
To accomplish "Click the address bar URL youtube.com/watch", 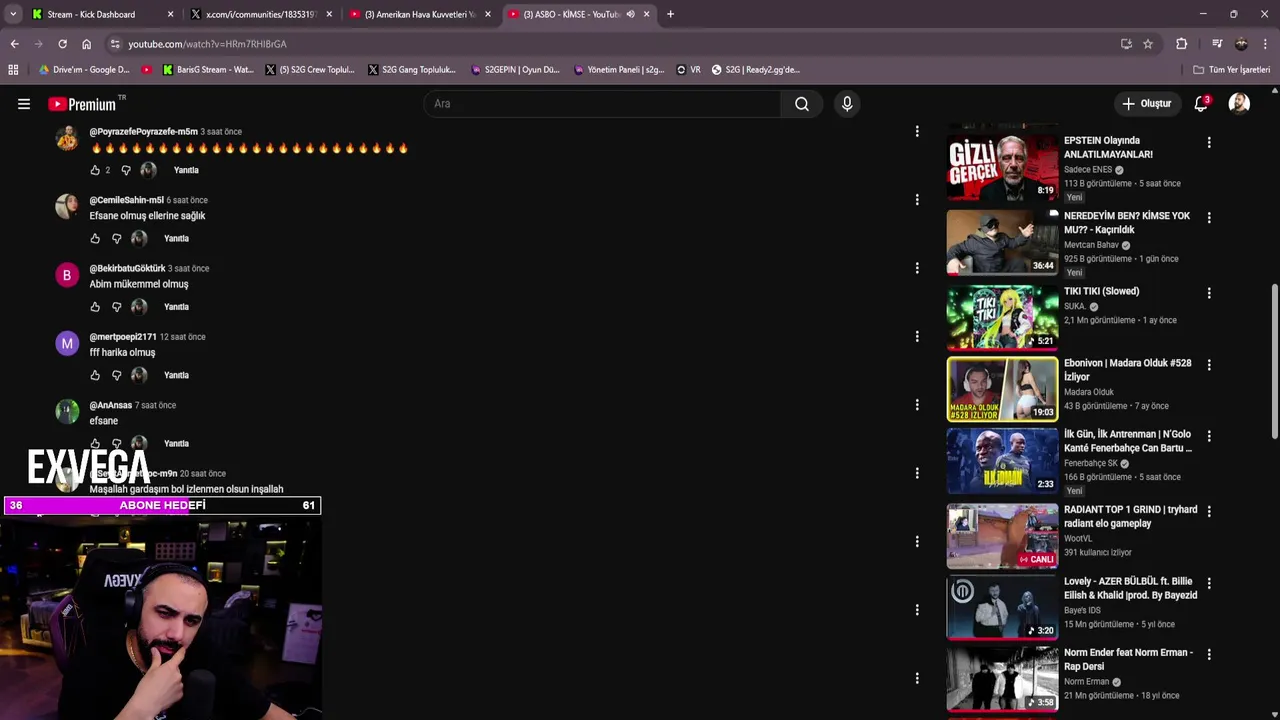I will [207, 44].
